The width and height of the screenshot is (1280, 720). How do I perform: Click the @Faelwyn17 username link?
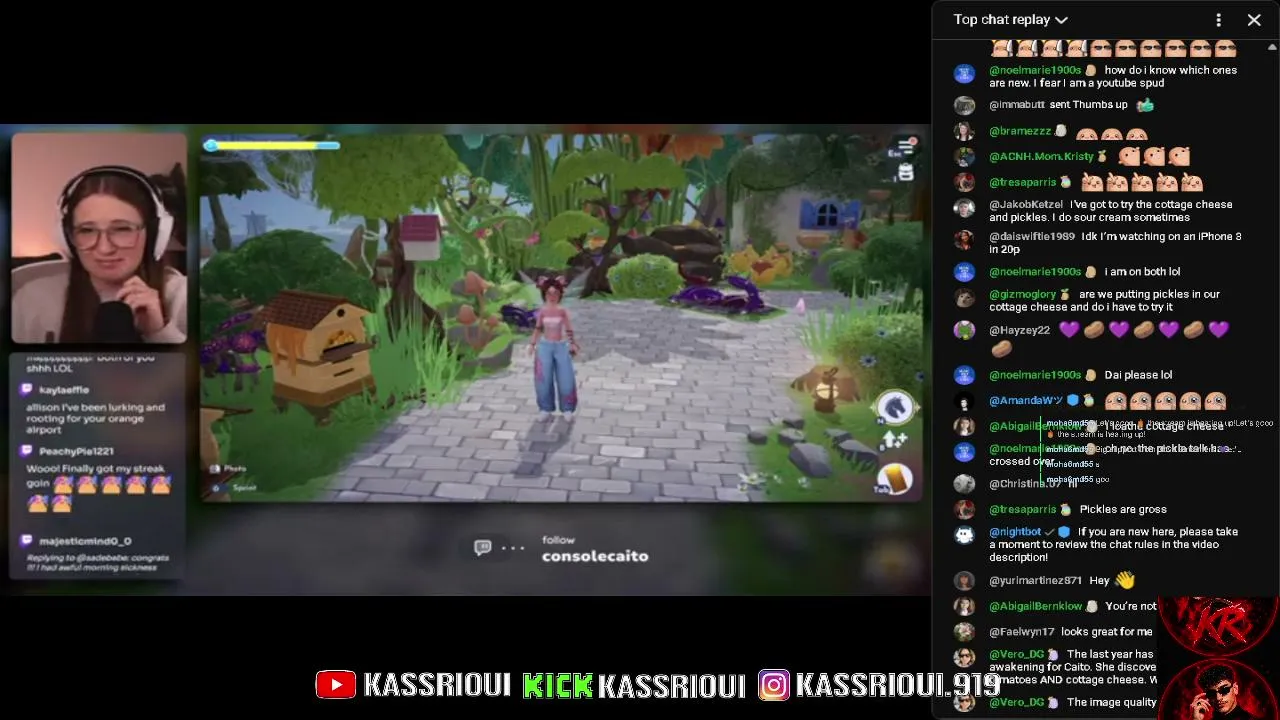coord(1022,632)
